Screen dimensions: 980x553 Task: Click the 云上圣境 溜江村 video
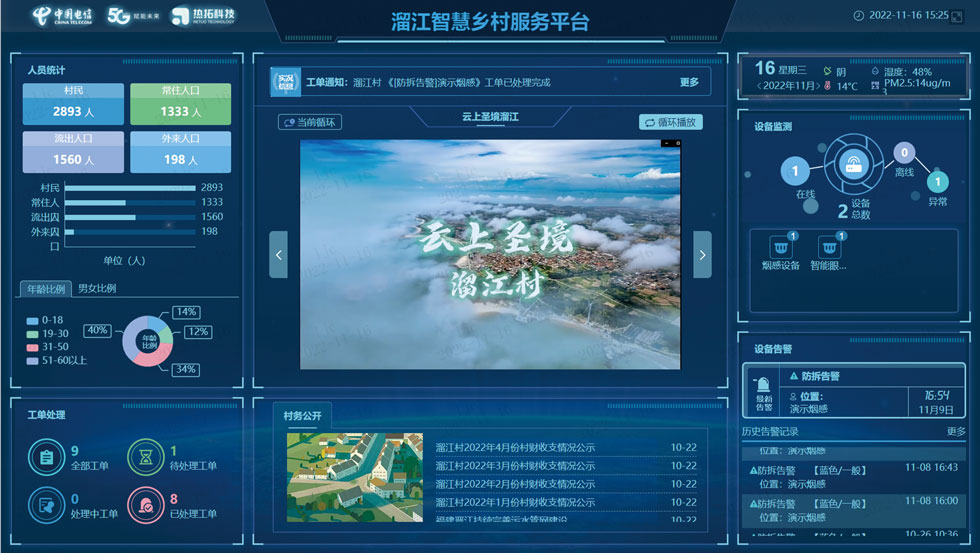coord(490,254)
